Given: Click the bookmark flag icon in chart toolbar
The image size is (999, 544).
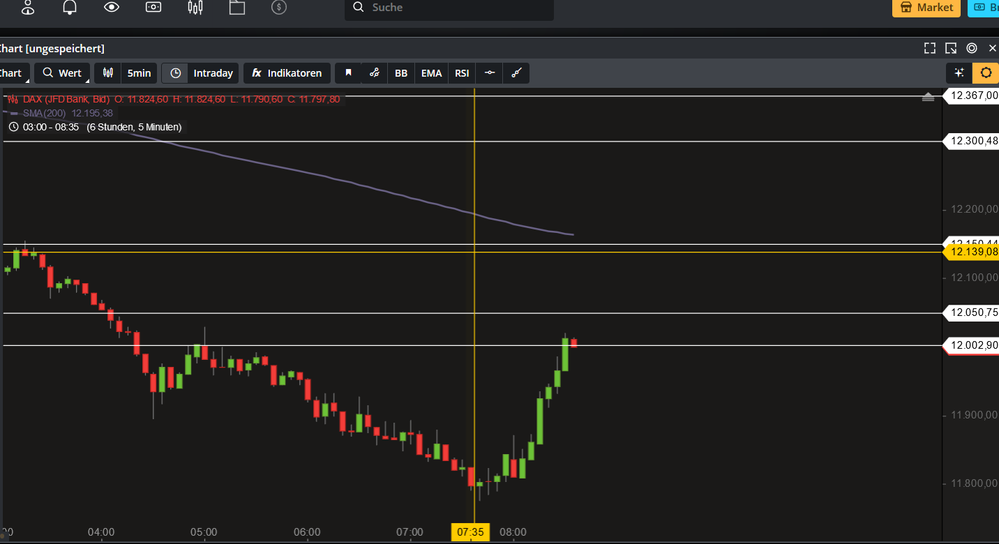Looking at the screenshot, I should click(348, 73).
